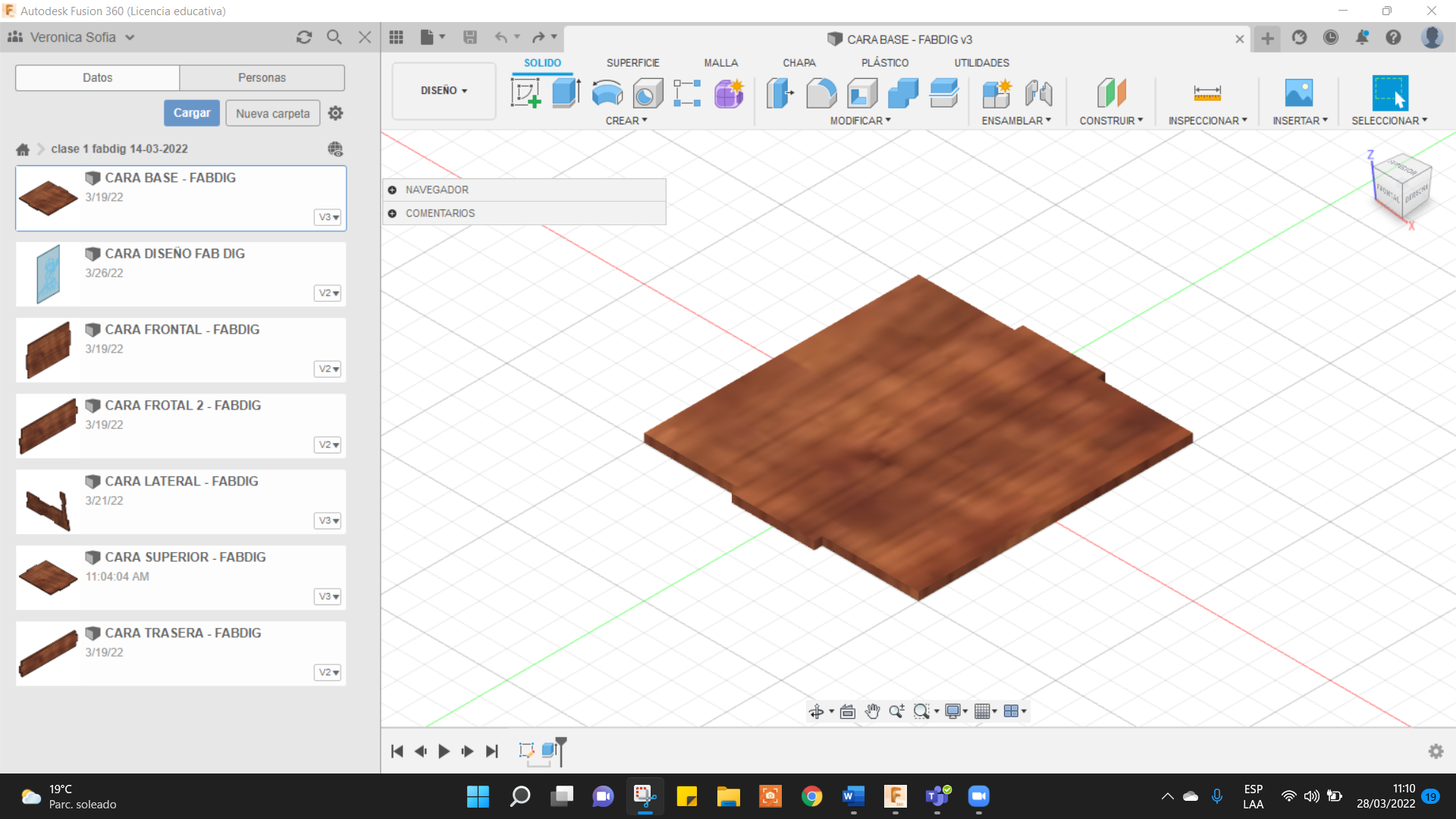Viewport: 1456px width, 819px height.
Task: Open version dropdown for CARA LATERAL
Action: (x=328, y=520)
